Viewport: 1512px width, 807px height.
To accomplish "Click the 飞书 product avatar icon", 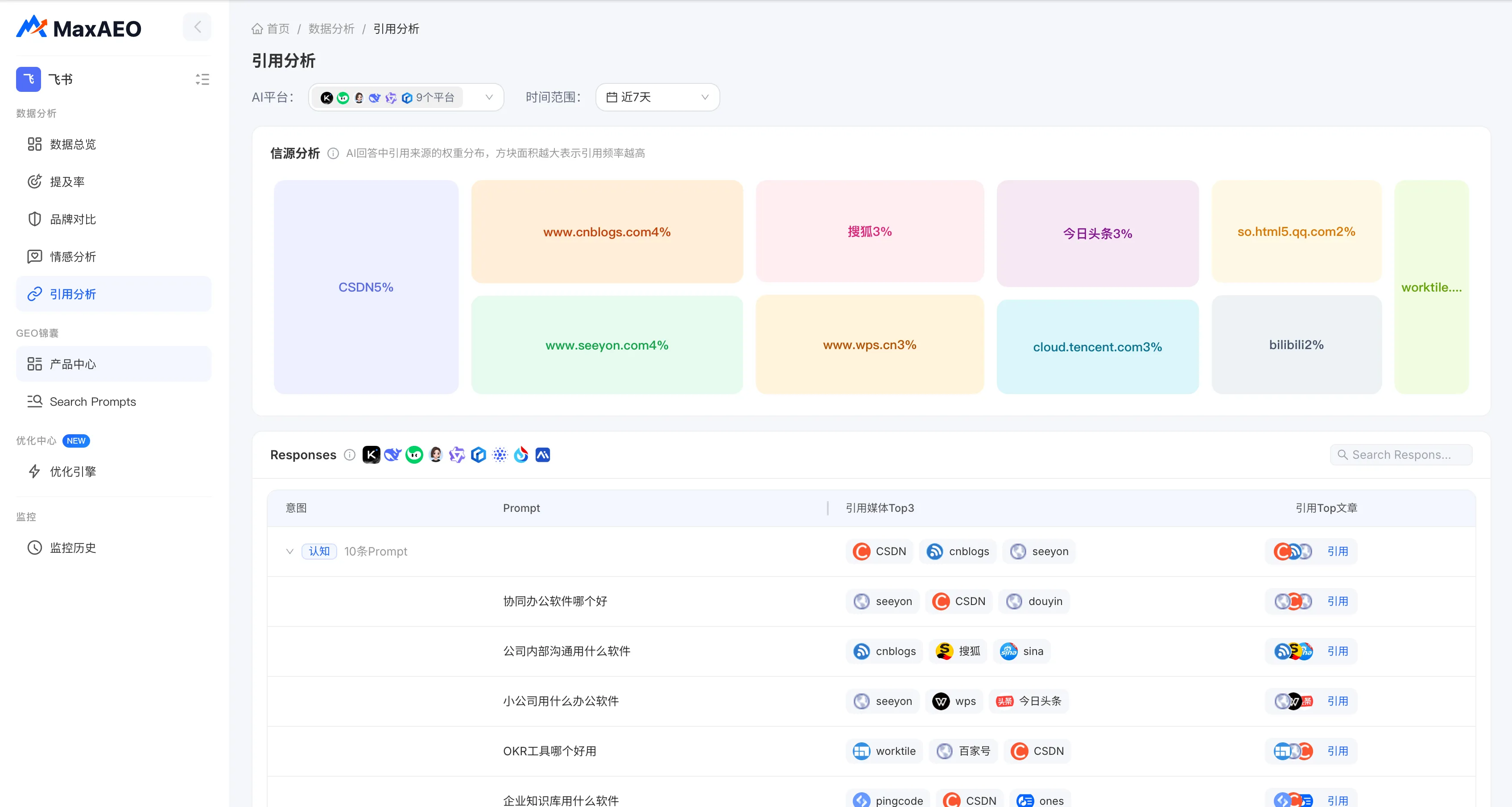I will (28, 79).
